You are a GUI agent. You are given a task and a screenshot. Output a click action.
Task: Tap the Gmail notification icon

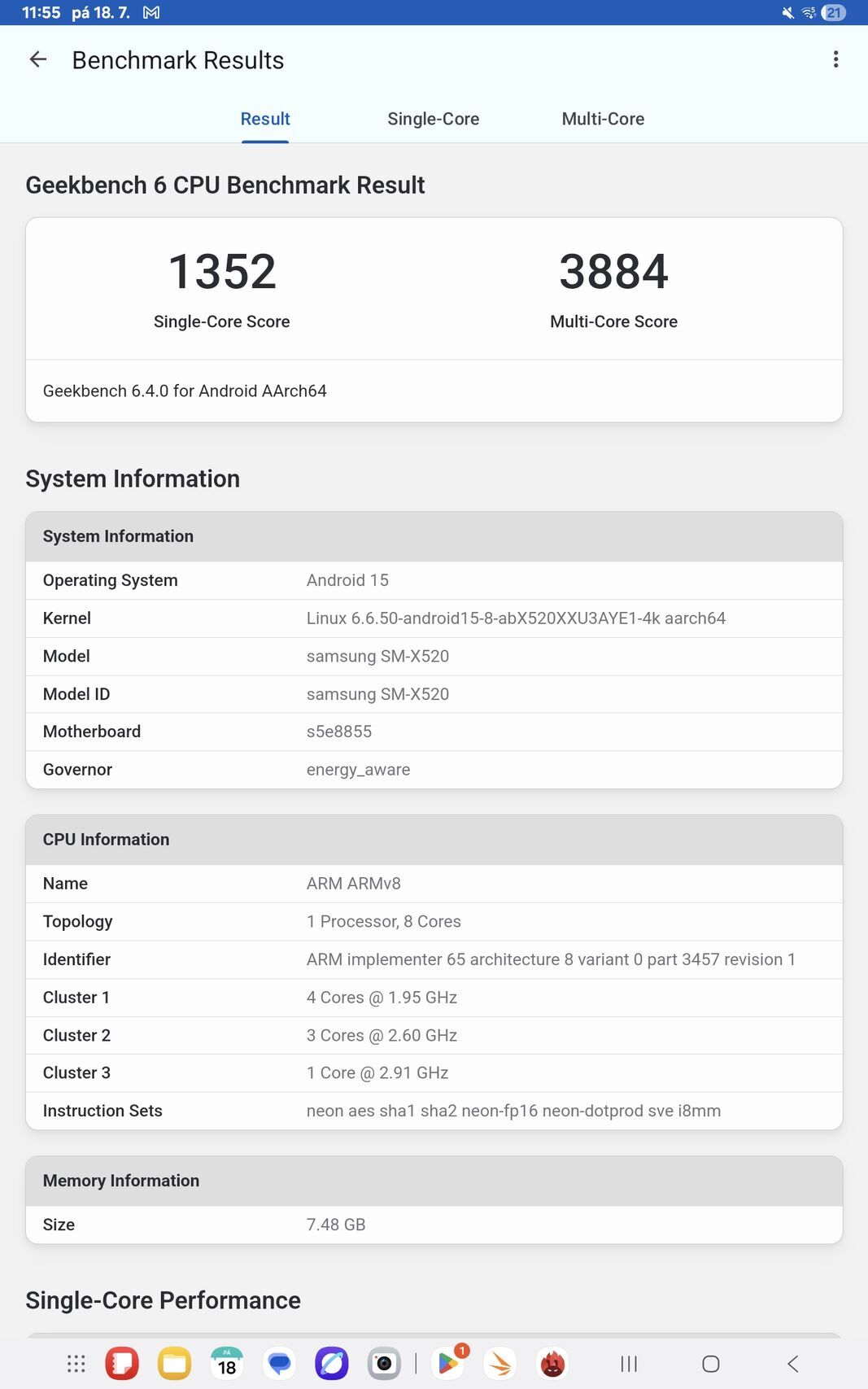151,12
